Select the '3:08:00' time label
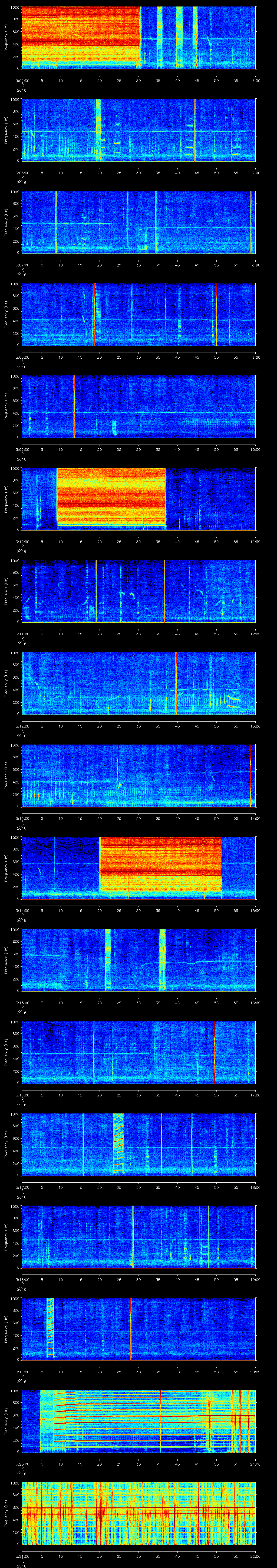 point(22,357)
